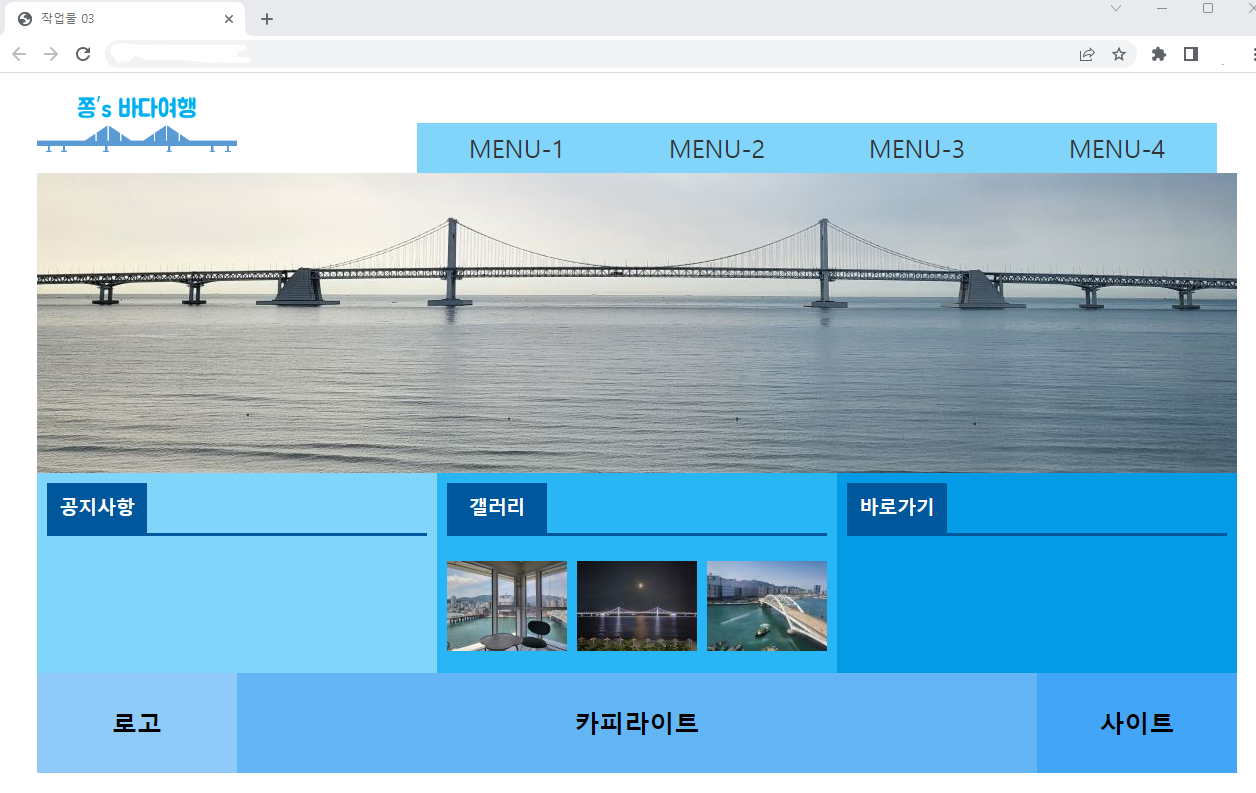This screenshot has width=1256, height=793.
Task: Click the tab search chevron
Action: pos(1116,8)
